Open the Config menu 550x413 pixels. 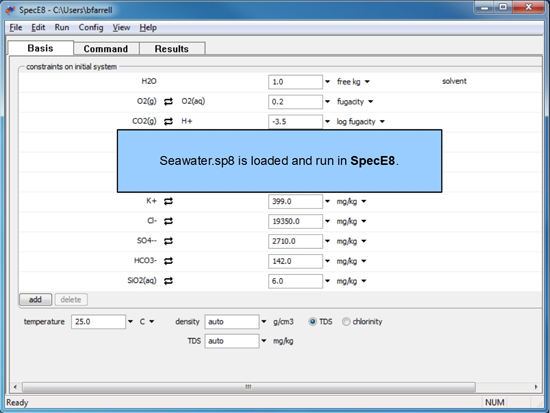91,27
